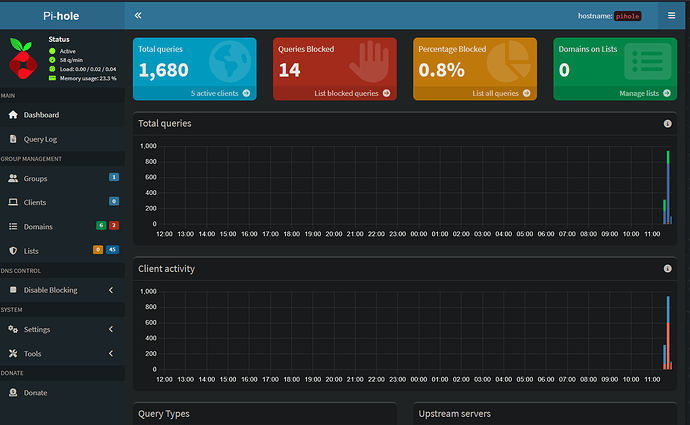The height and width of the screenshot is (425, 690).
Task: Open the Lists menu item
Action: pyautogui.click(x=62, y=251)
